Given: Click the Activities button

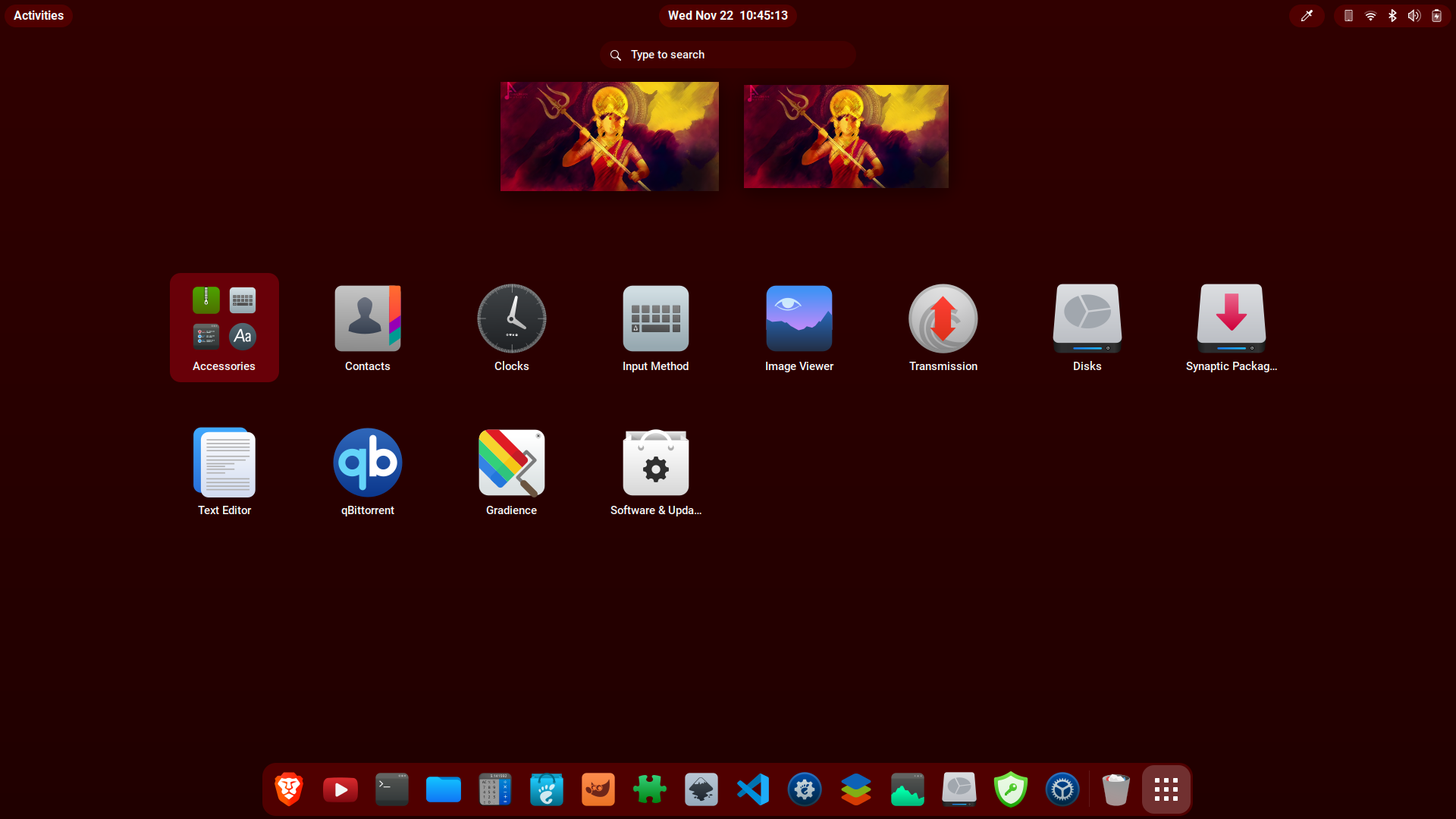Looking at the screenshot, I should click(x=39, y=15).
